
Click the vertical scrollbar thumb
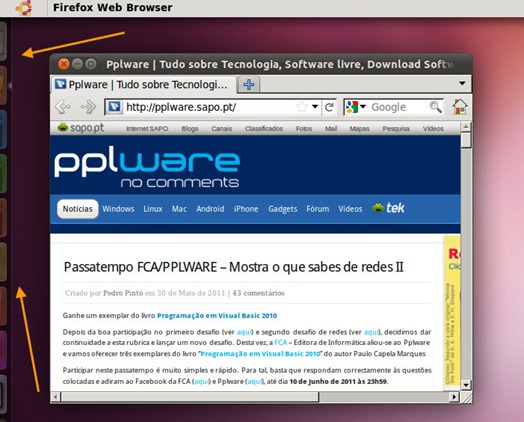[466, 140]
